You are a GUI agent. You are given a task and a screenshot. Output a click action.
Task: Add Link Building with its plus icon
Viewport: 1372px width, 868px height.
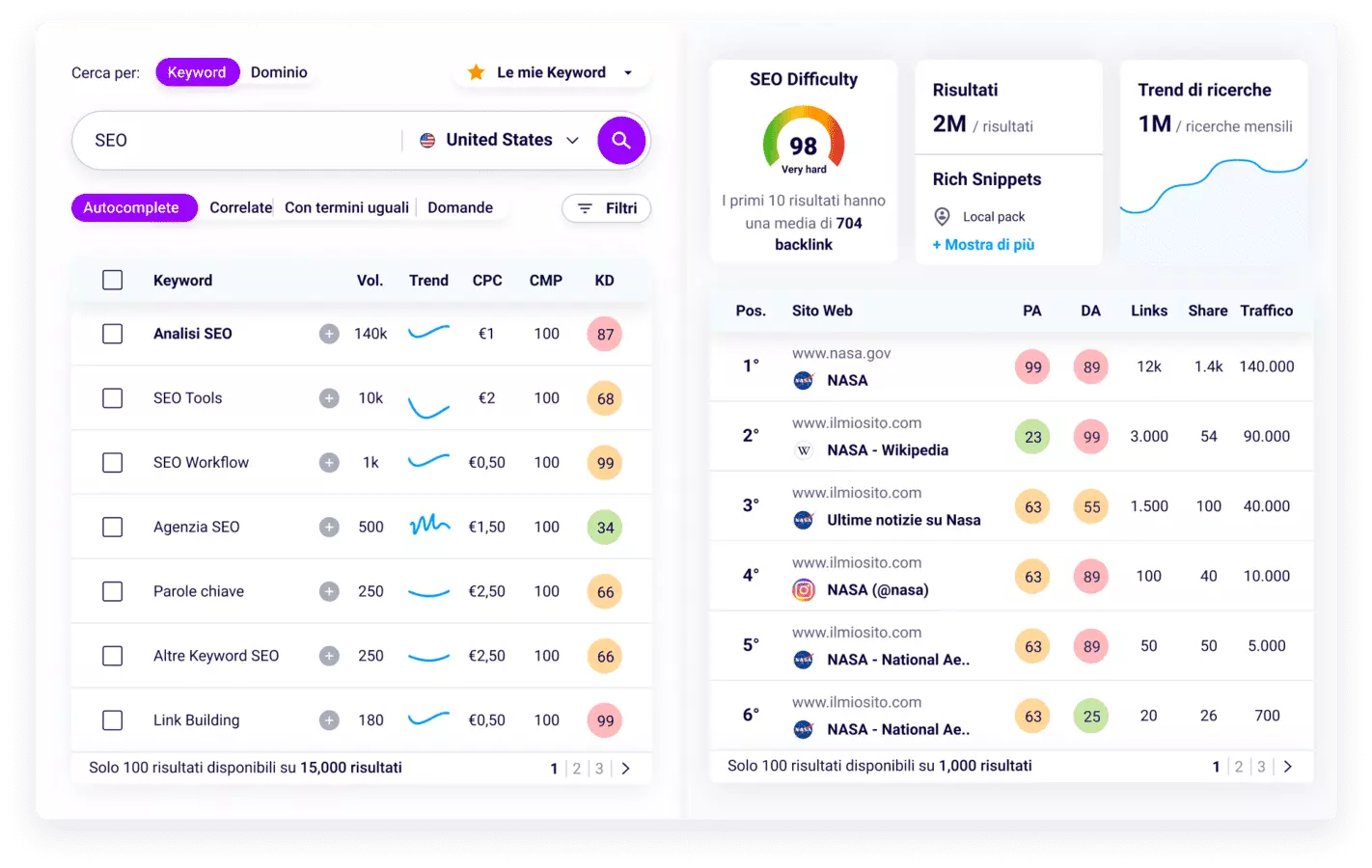[329, 720]
